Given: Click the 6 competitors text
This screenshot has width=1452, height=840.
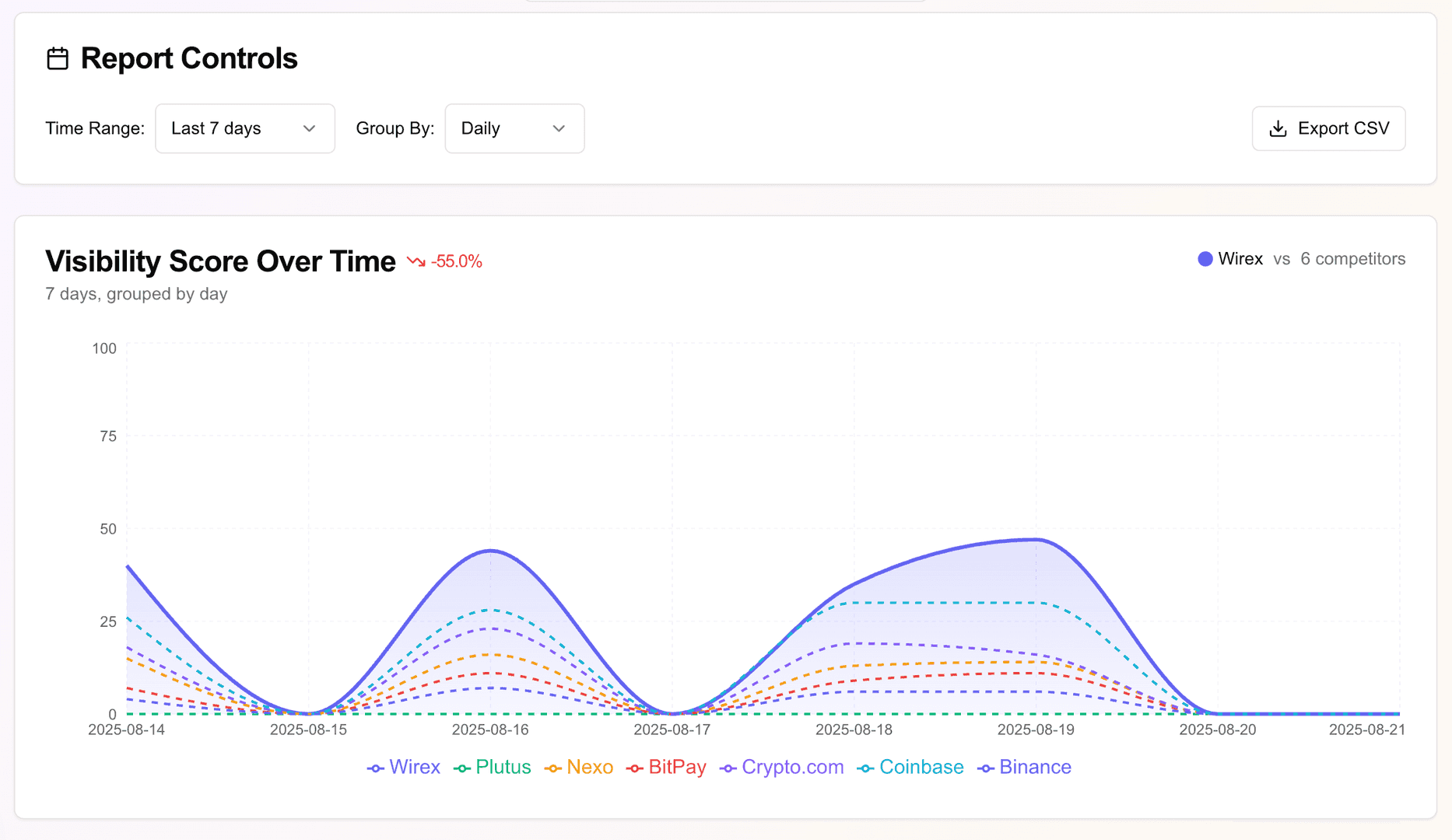Looking at the screenshot, I should [1352, 259].
